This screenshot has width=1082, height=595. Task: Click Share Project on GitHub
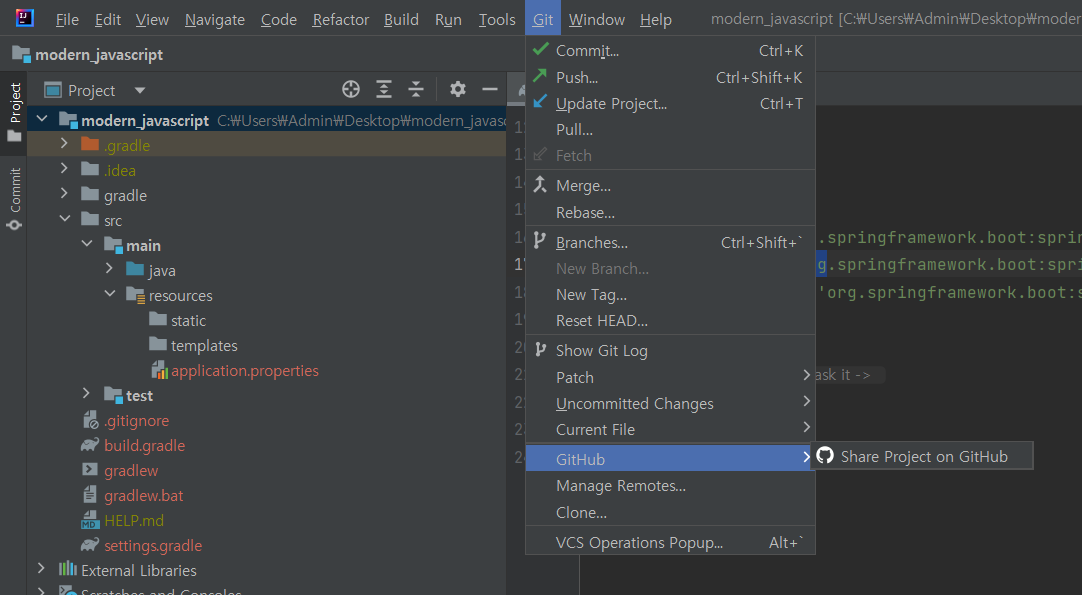[923, 457]
